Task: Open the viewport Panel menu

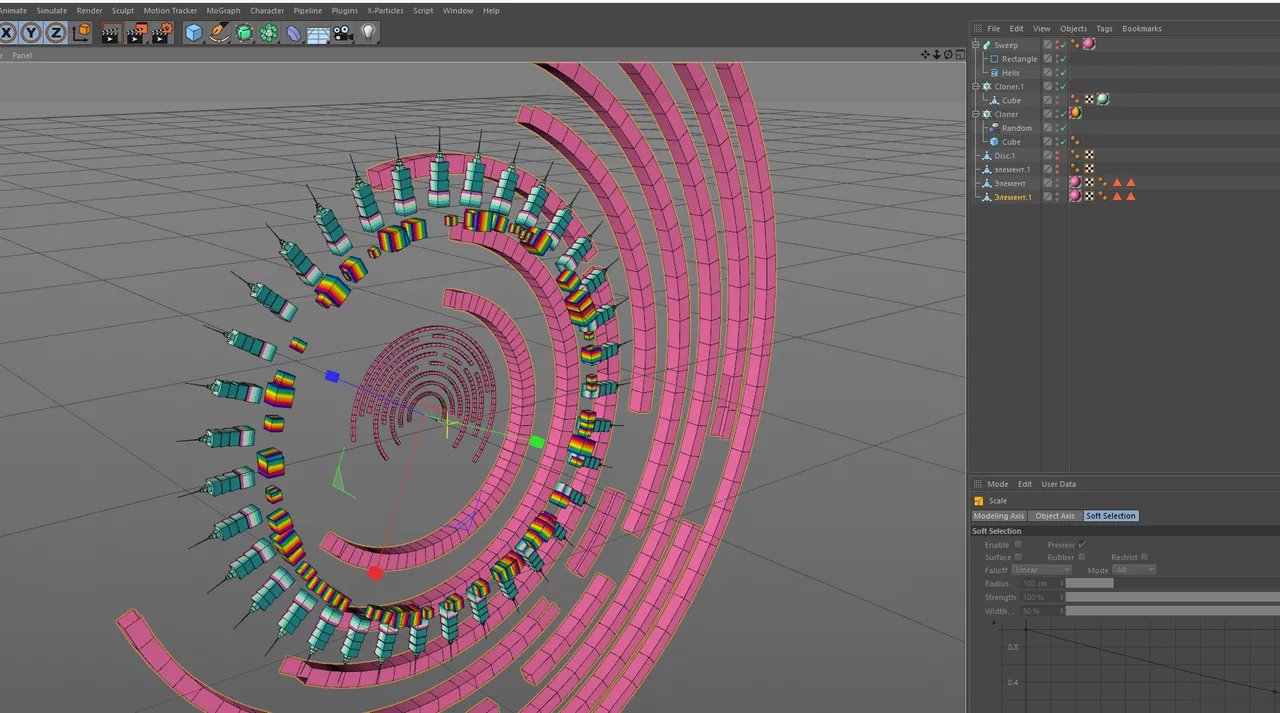Action: coord(22,55)
